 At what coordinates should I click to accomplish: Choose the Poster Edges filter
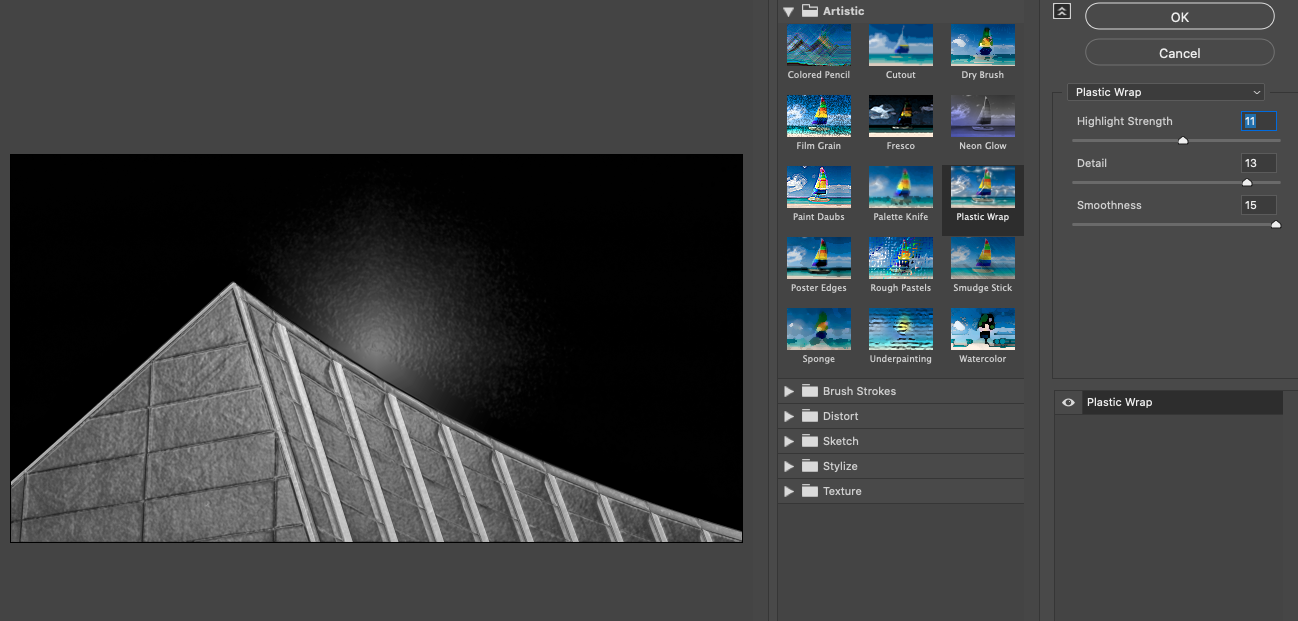click(818, 258)
